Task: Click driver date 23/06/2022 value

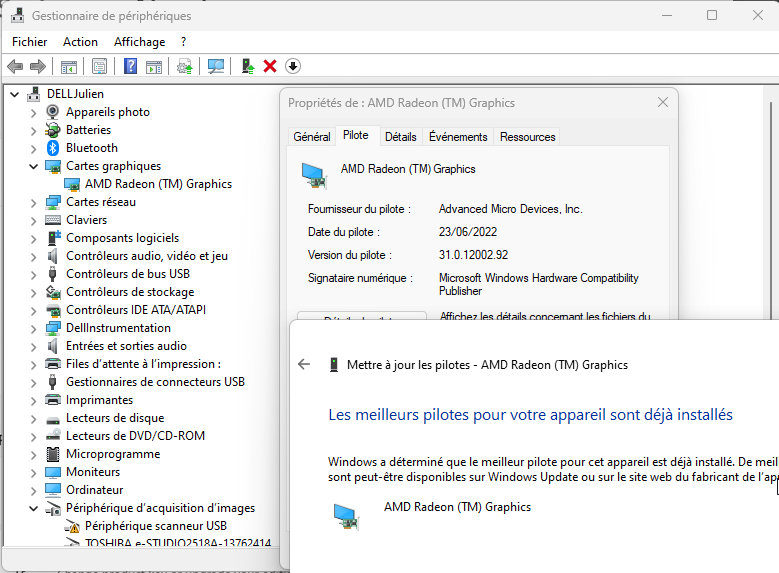Action: coord(467,232)
